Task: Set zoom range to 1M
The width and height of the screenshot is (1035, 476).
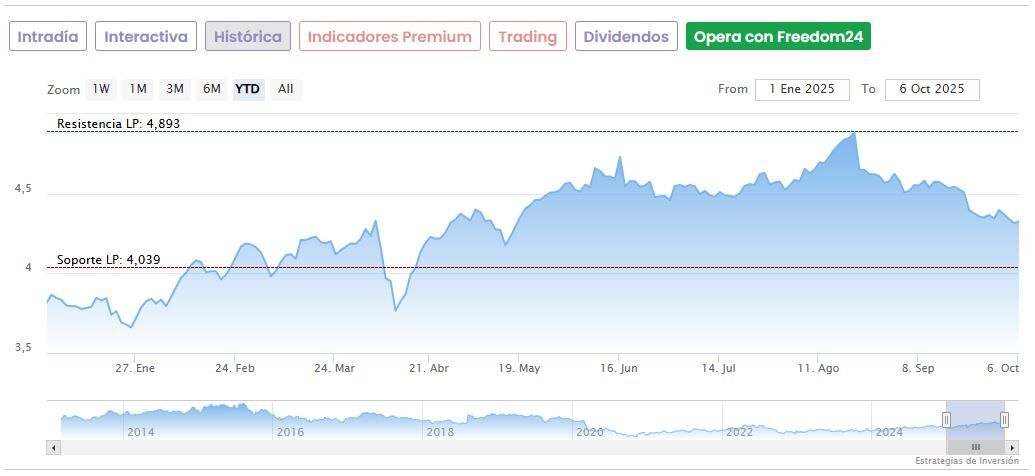Action: pos(138,89)
